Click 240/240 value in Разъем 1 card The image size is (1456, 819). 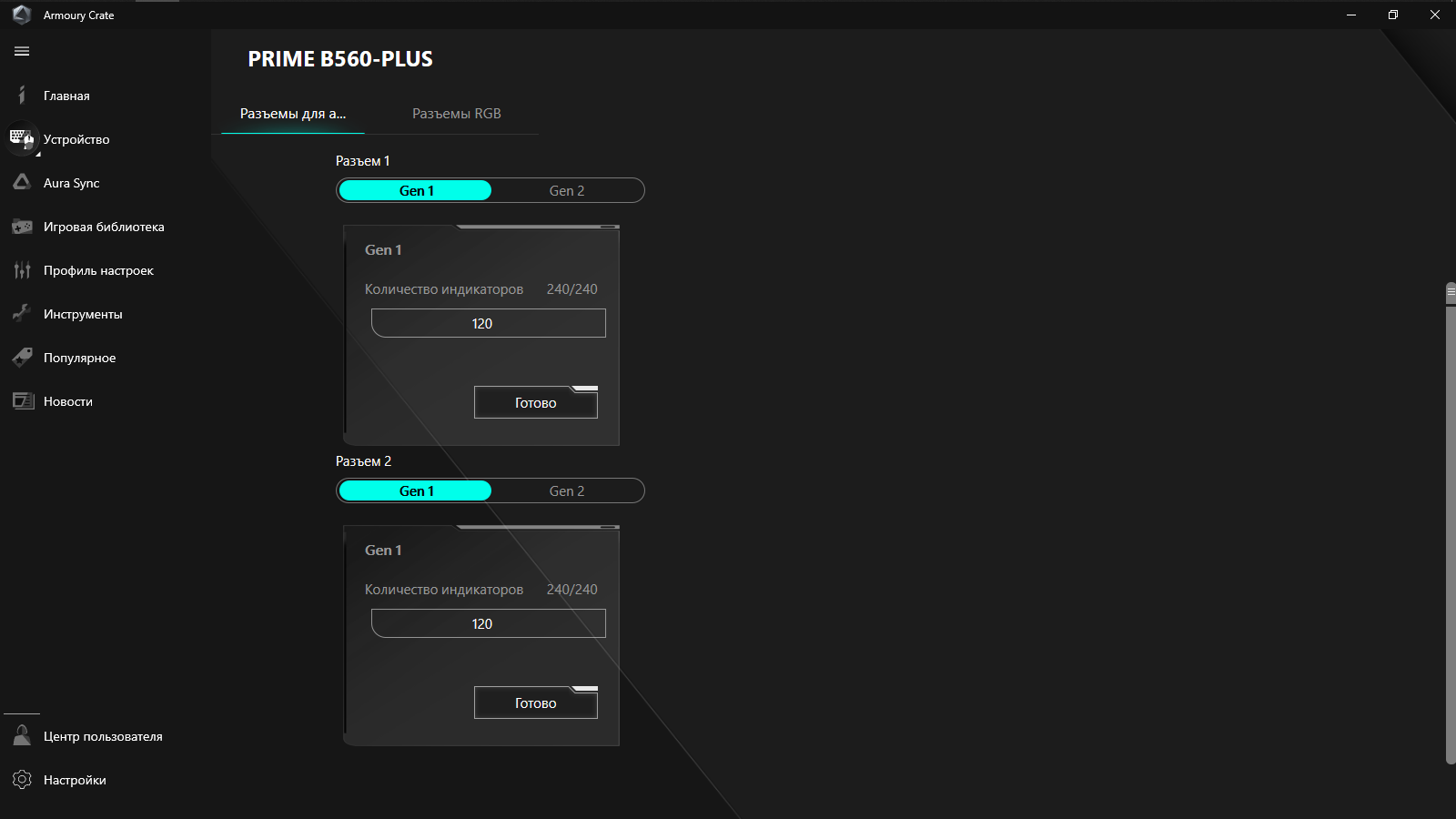(572, 289)
